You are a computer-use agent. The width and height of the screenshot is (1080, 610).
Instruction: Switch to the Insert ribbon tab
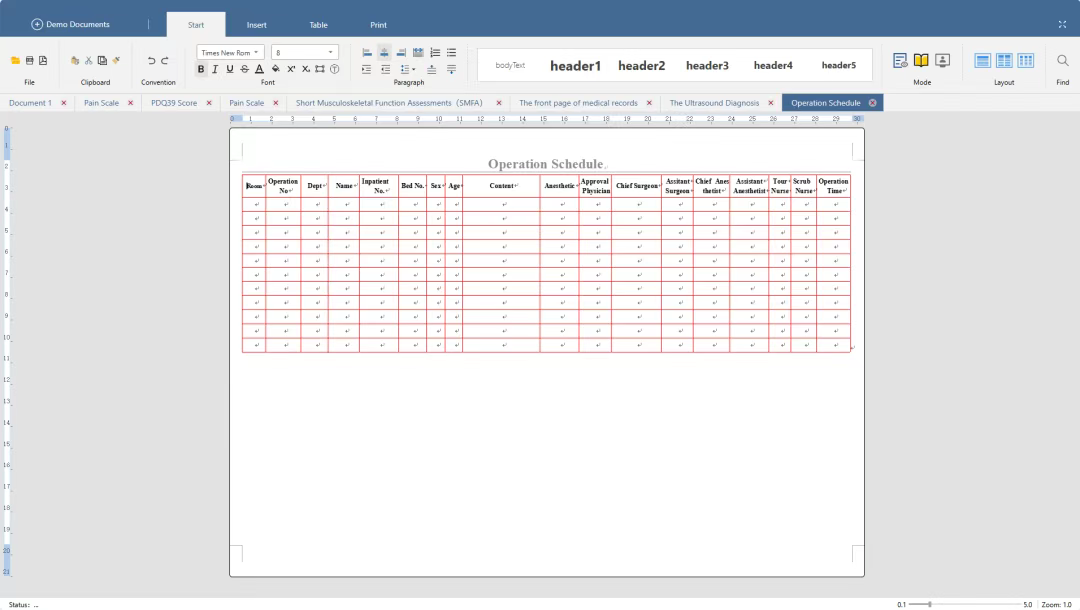pos(256,25)
